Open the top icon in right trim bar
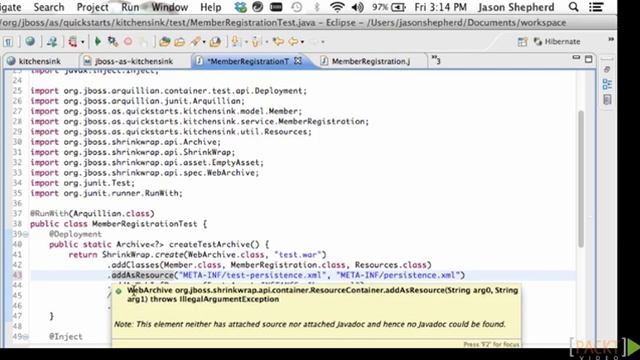This screenshot has height=360, width=640. pyautogui.click(x=607, y=69)
